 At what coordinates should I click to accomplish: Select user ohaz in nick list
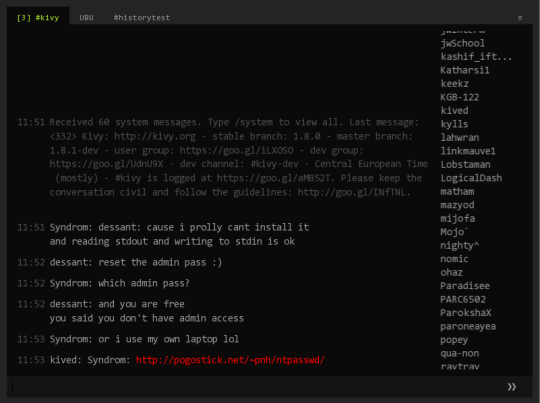(451, 272)
